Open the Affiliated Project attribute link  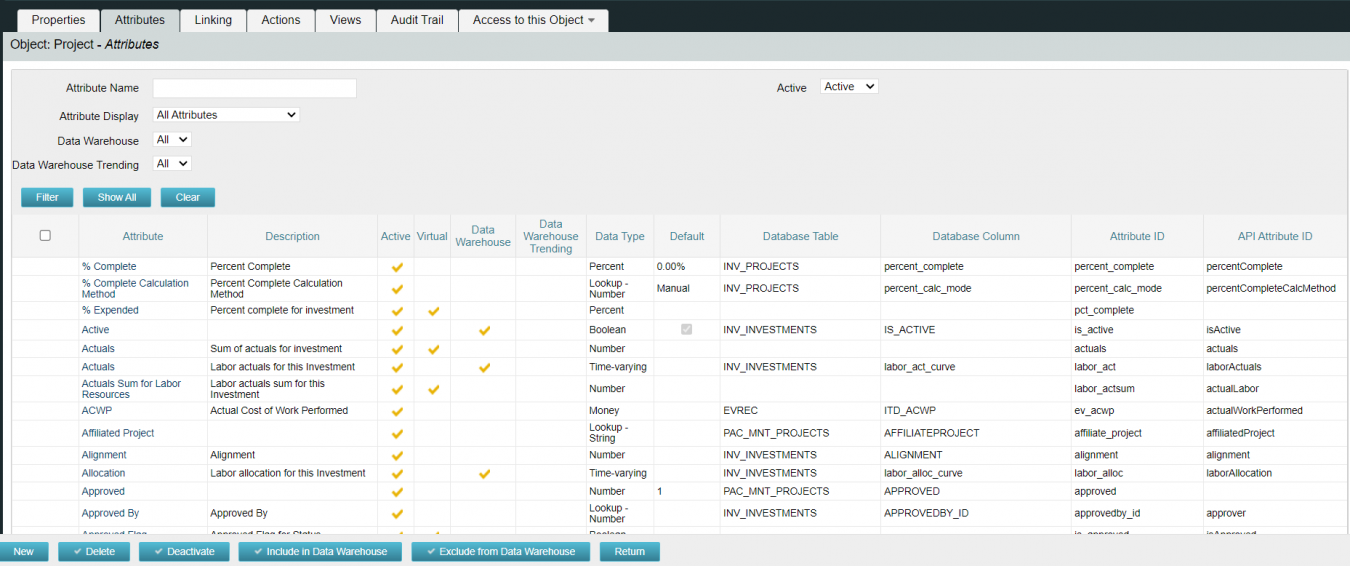(x=118, y=434)
